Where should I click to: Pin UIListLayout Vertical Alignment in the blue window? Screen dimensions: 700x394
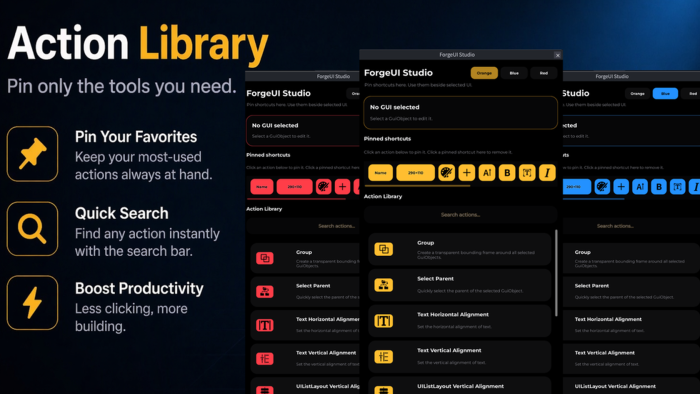coord(631,386)
